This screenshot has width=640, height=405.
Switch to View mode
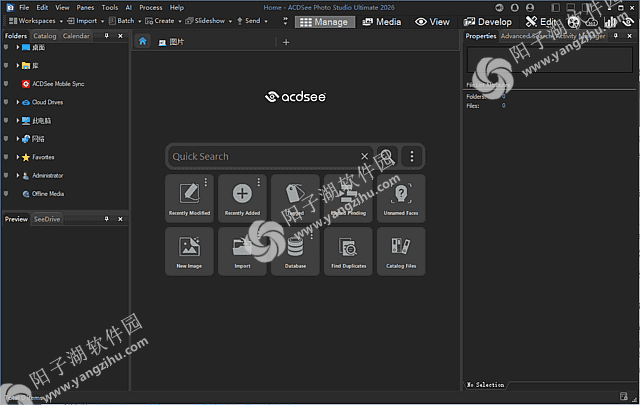(x=432, y=22)
